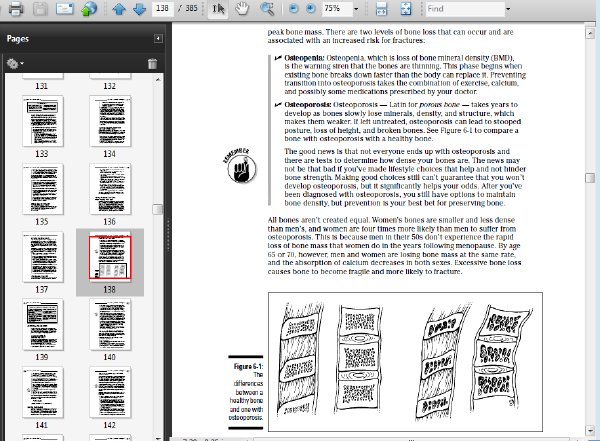This screenshot has height=441, width=600.
Task: Open the zoom level dropdown arrow
Action: [356, 9]
